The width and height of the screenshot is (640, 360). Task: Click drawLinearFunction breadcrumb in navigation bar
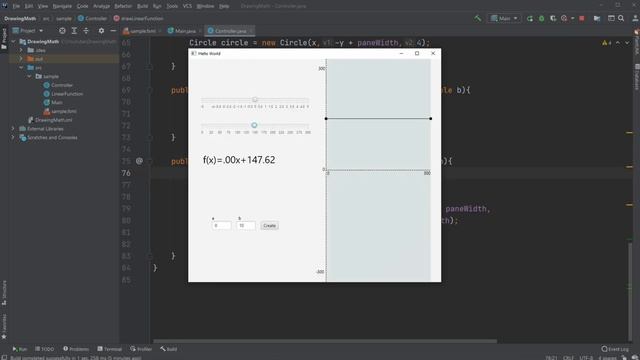click(x=138, y=18)
